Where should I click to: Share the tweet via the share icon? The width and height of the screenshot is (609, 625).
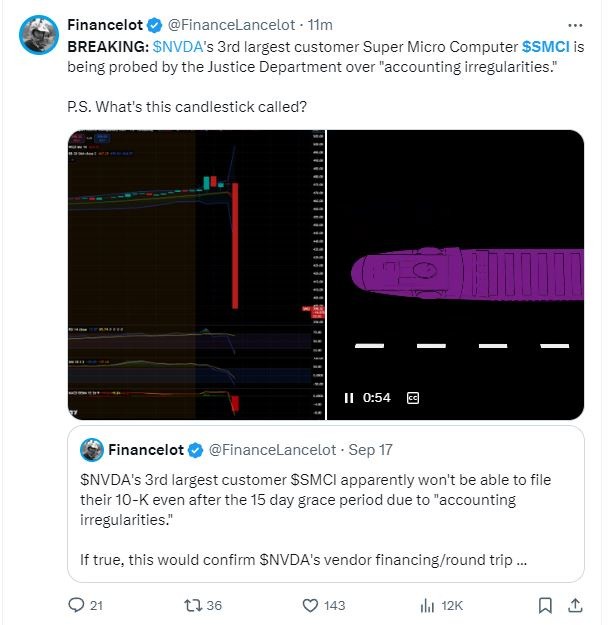point(576,605)
